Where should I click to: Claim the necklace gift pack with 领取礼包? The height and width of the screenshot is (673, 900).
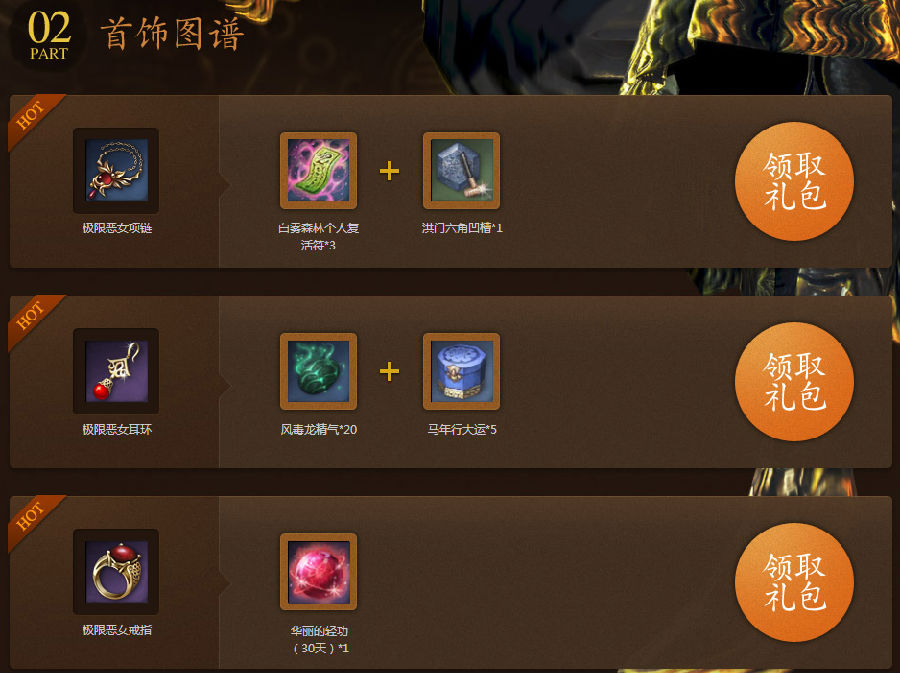794,181
